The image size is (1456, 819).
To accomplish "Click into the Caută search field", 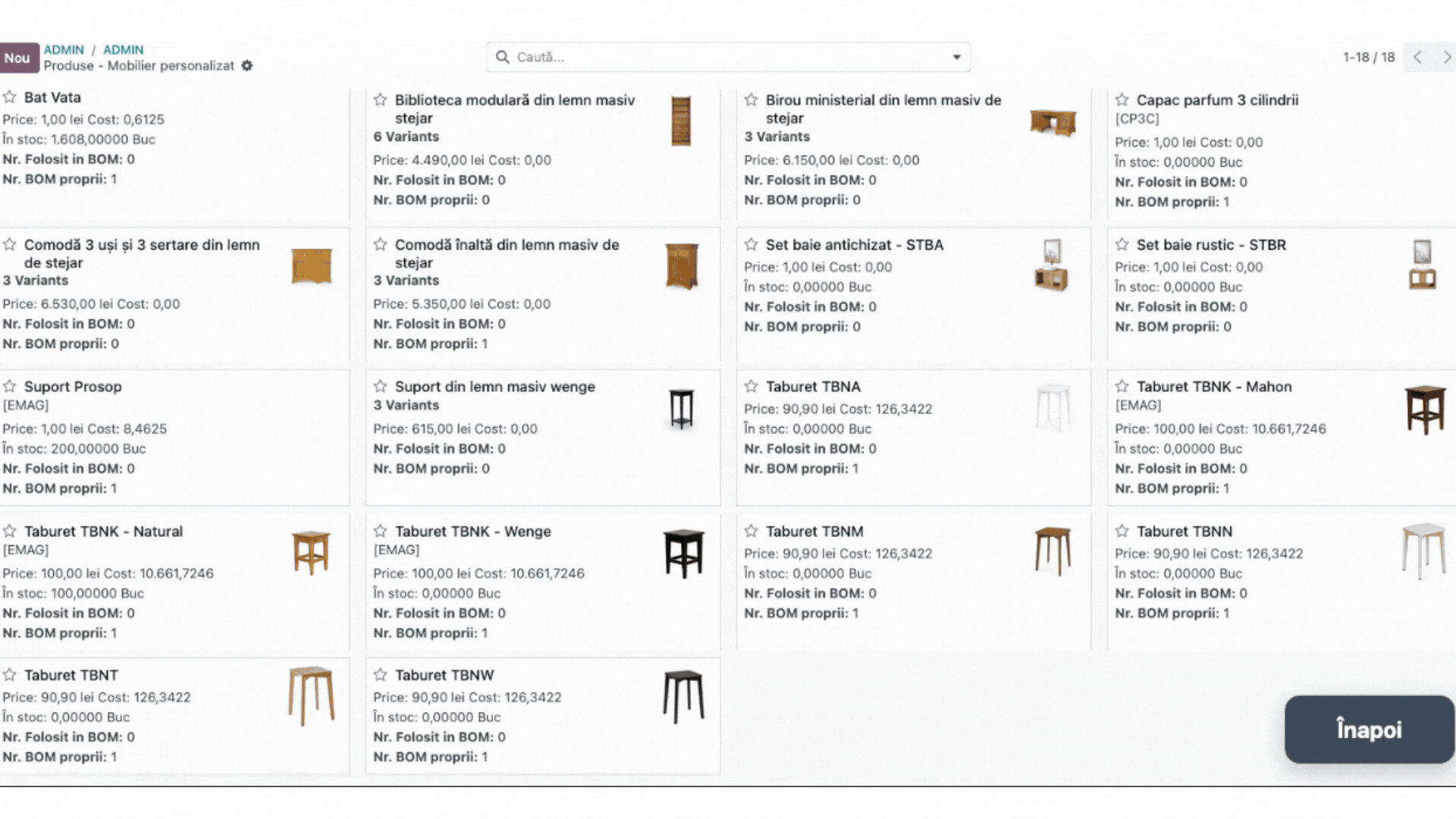I will [728, 57].
